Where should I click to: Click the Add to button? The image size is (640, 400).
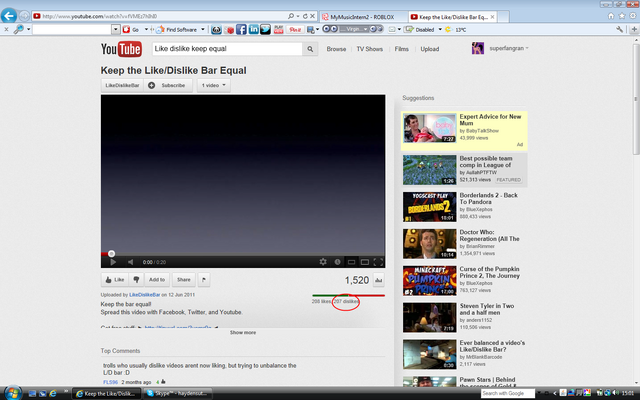[x=157, y=280]
